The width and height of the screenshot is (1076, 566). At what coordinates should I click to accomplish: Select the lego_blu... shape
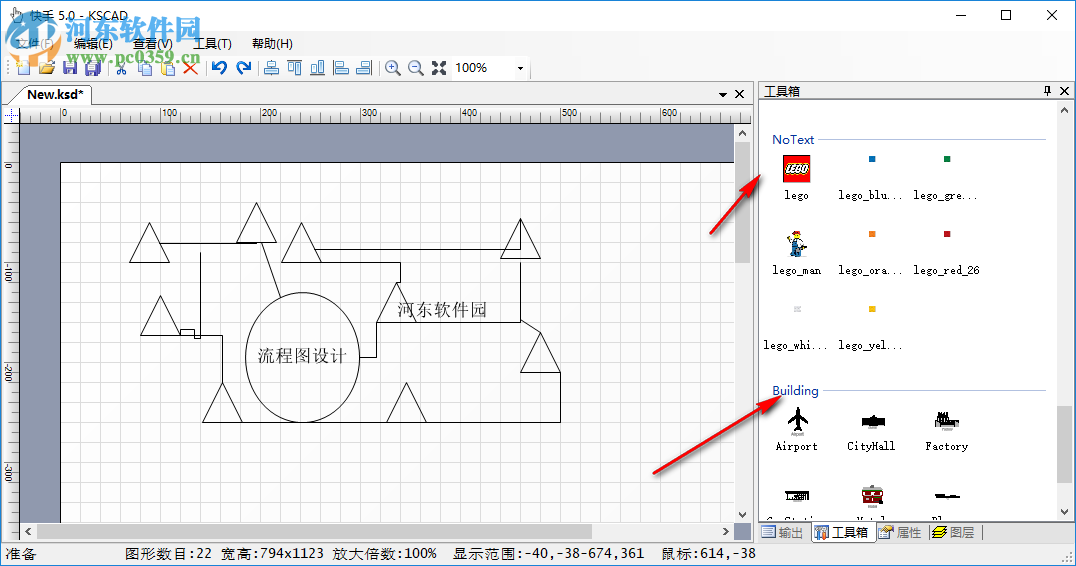pyautogui.click(x=871, y=177)
